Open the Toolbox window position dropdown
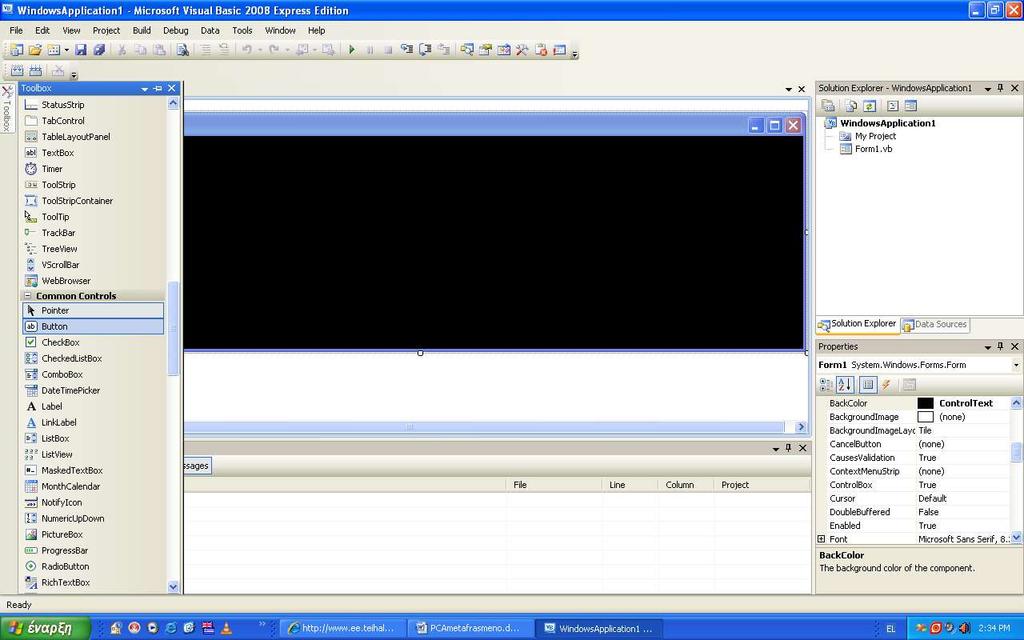This screenshot has width=1024, height=640. point(144,89)
